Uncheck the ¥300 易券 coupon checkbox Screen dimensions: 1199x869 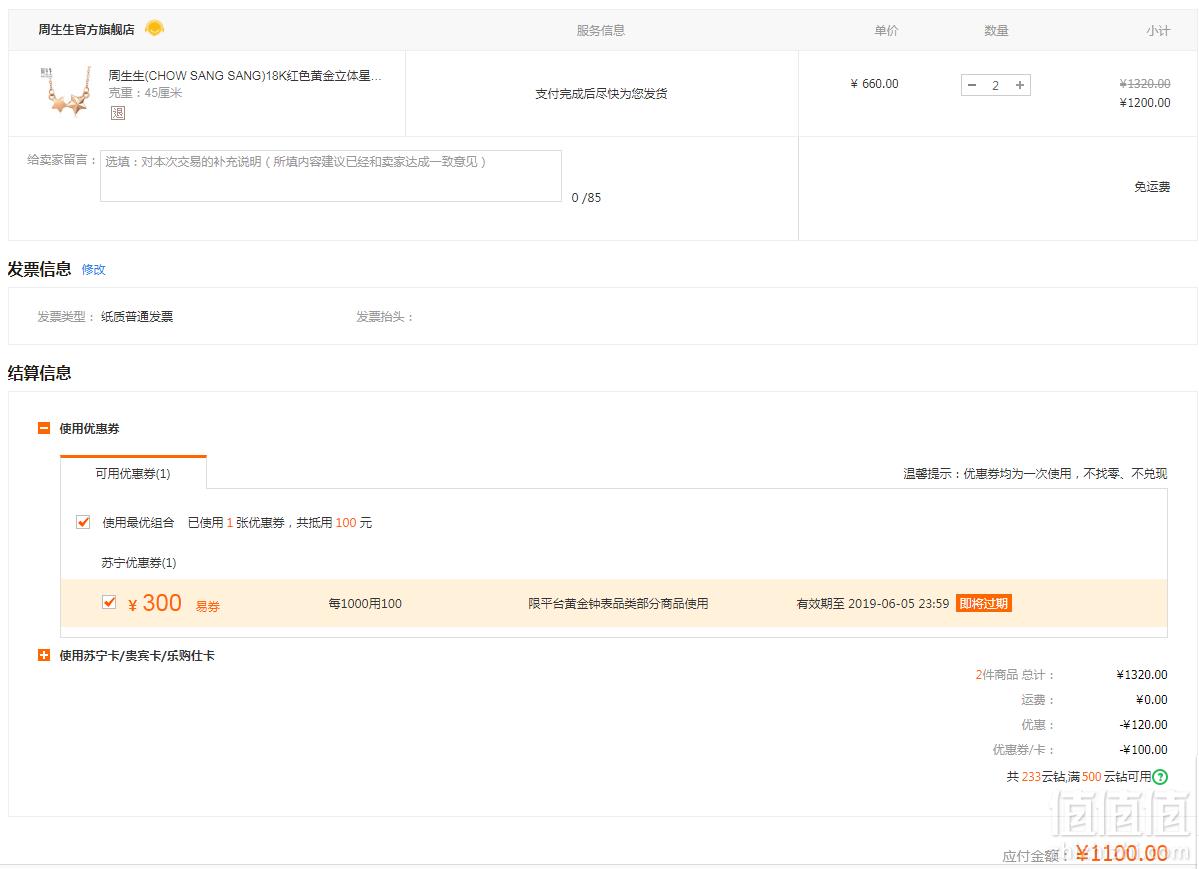[109, 602]
